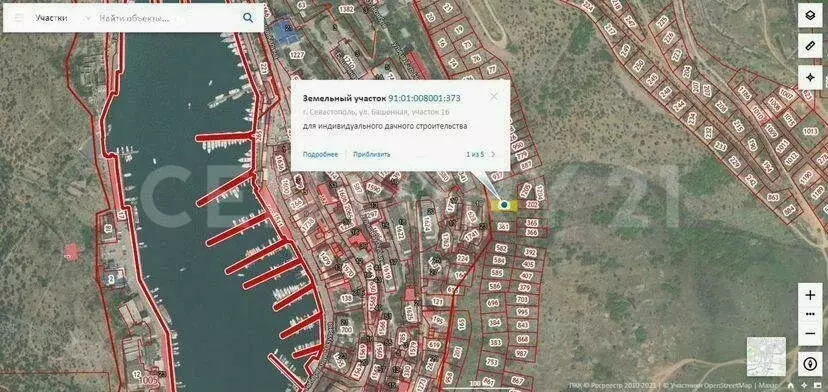This screenshot has height=392, width=828.
Task: Click the home icon in footer
Action: coord(791,385)
